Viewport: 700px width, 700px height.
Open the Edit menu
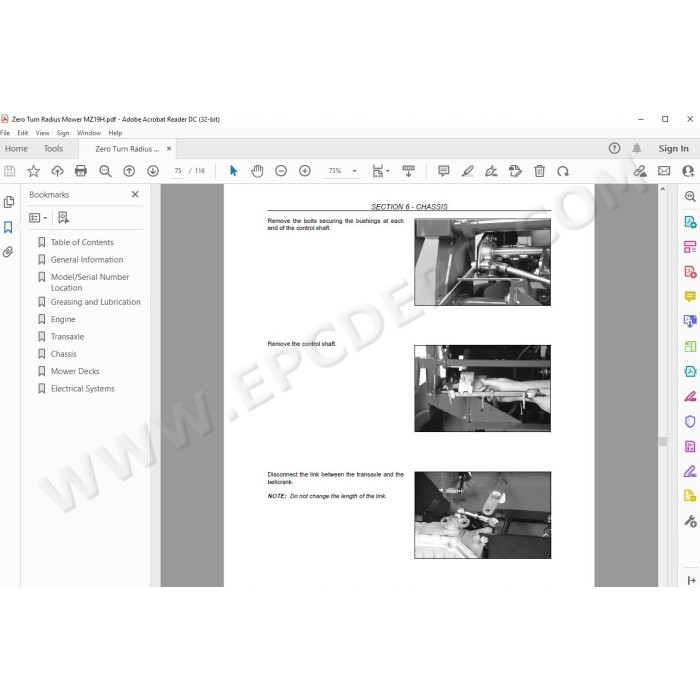tap(22, 133)
